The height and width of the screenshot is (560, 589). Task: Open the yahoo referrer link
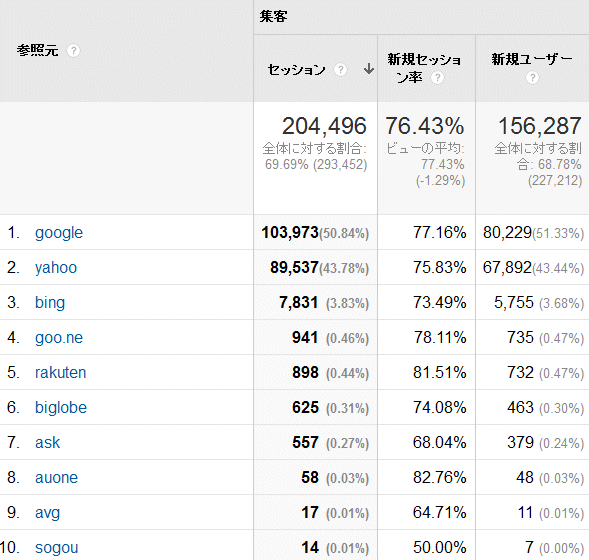tap(56, 268)
